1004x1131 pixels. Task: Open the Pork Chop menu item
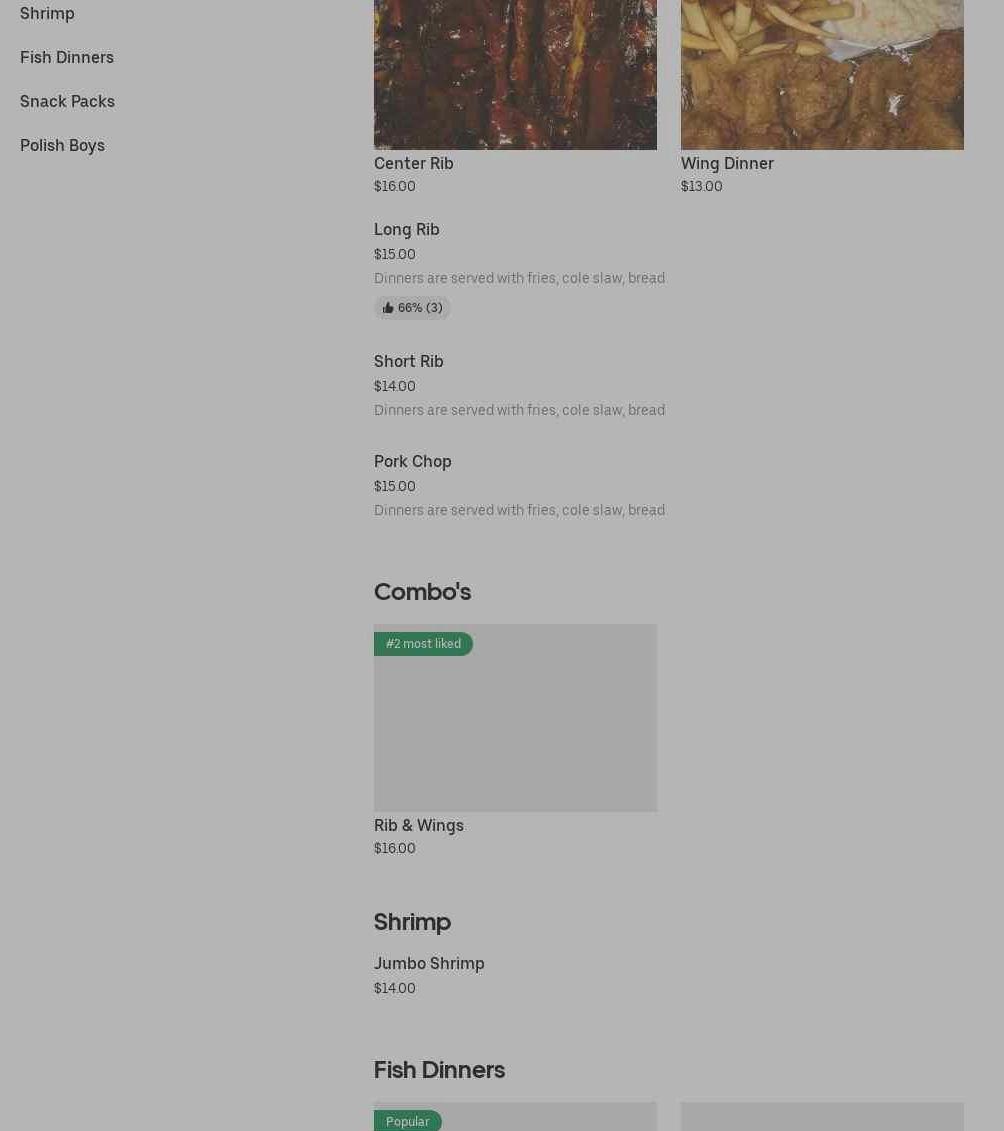[x=412, y=461]
